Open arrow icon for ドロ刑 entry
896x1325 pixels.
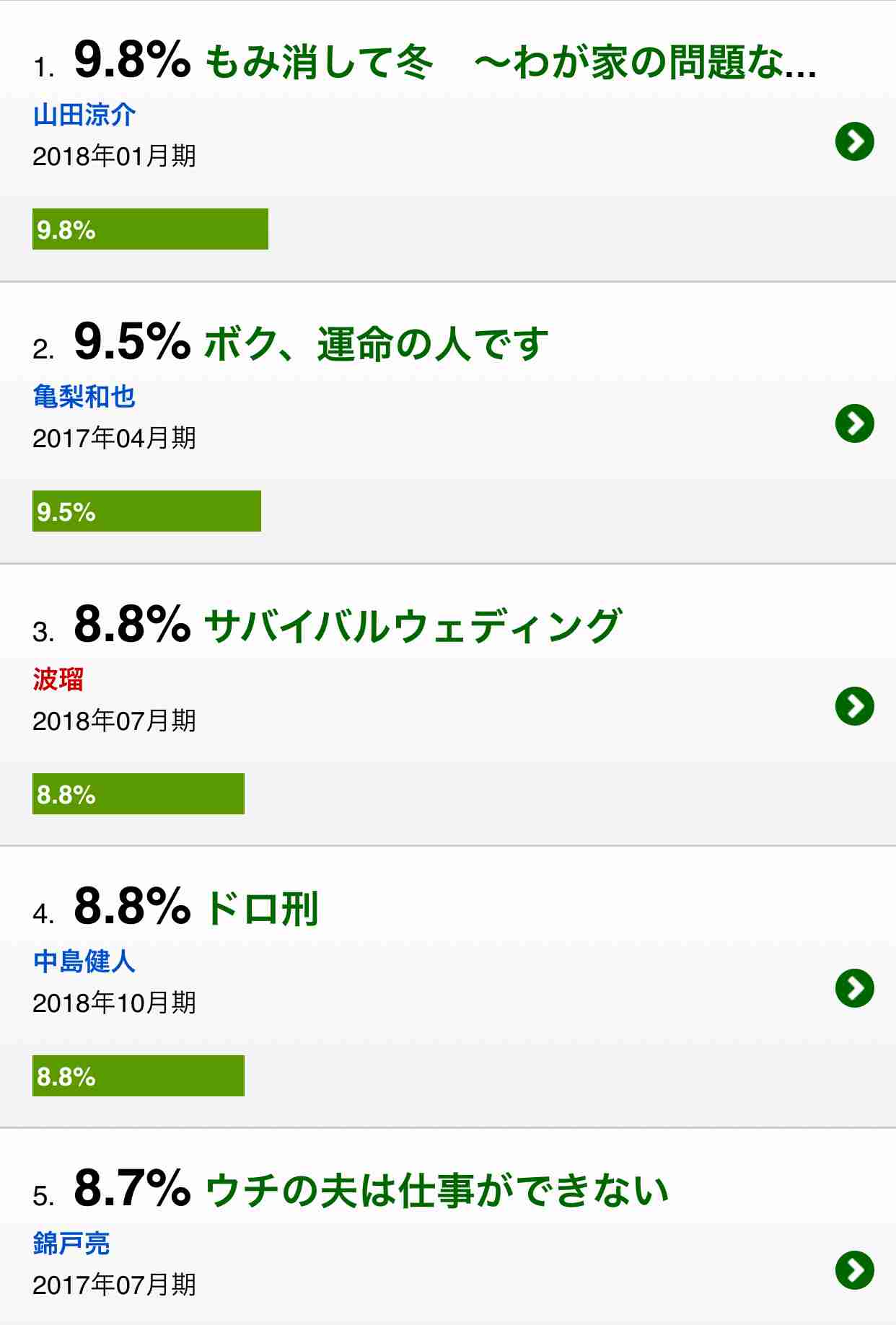pyautogui.click(x=855, y=988)
